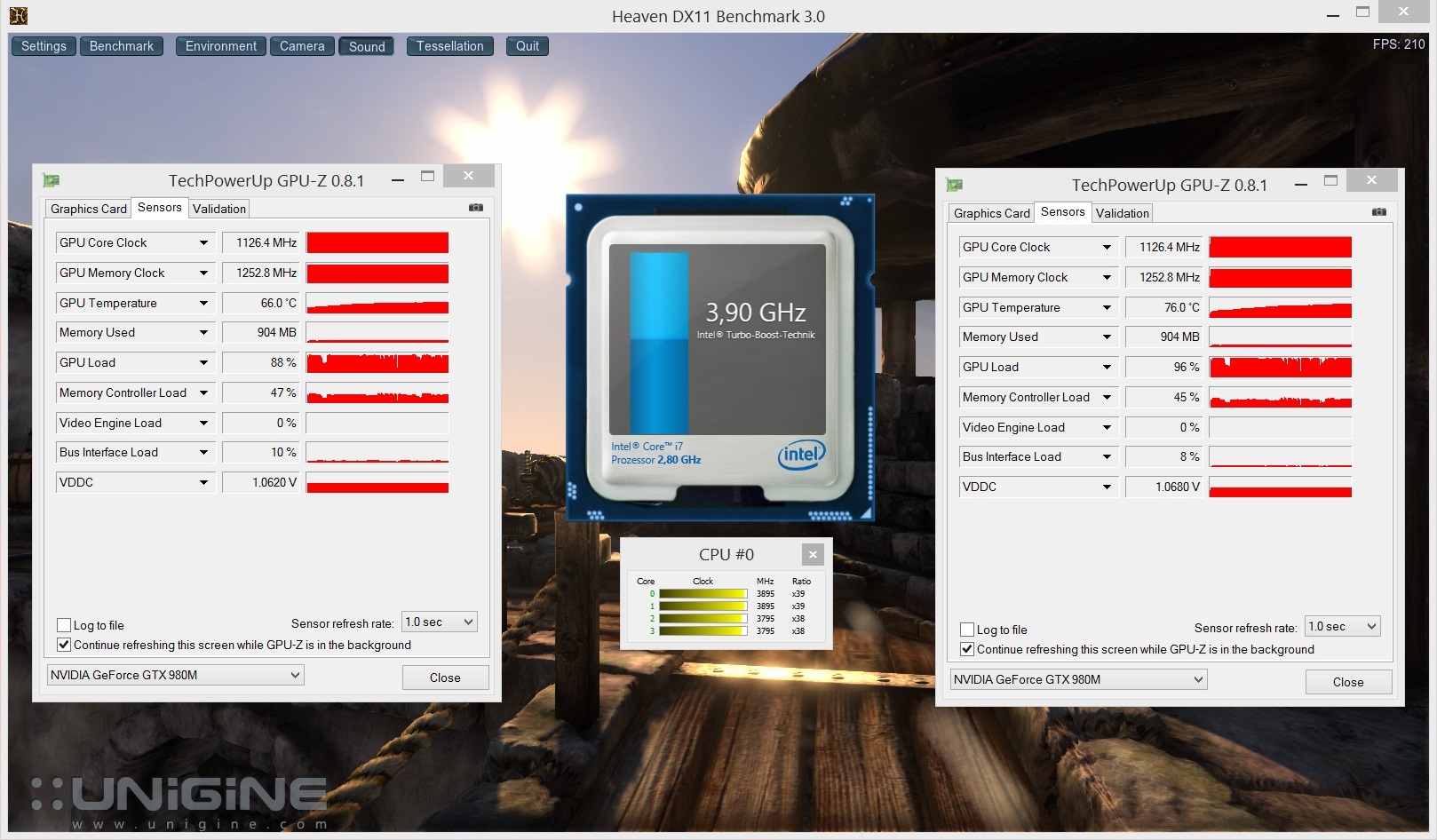Minimize the right GPU-Z window
The width and height of the screenshot is (1437, 840).
[1301, 183]
